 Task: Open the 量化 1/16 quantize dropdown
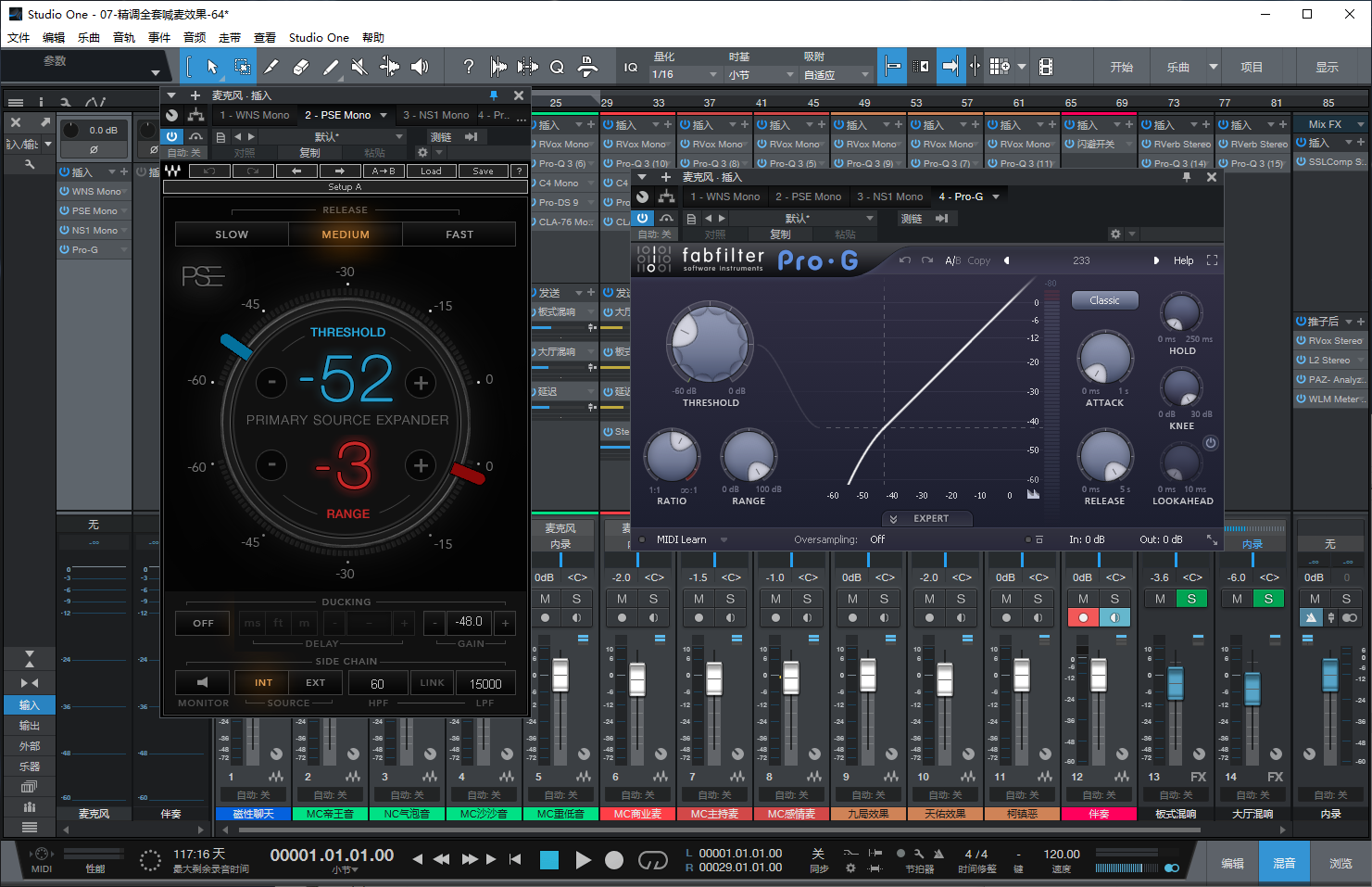point(686,74)
